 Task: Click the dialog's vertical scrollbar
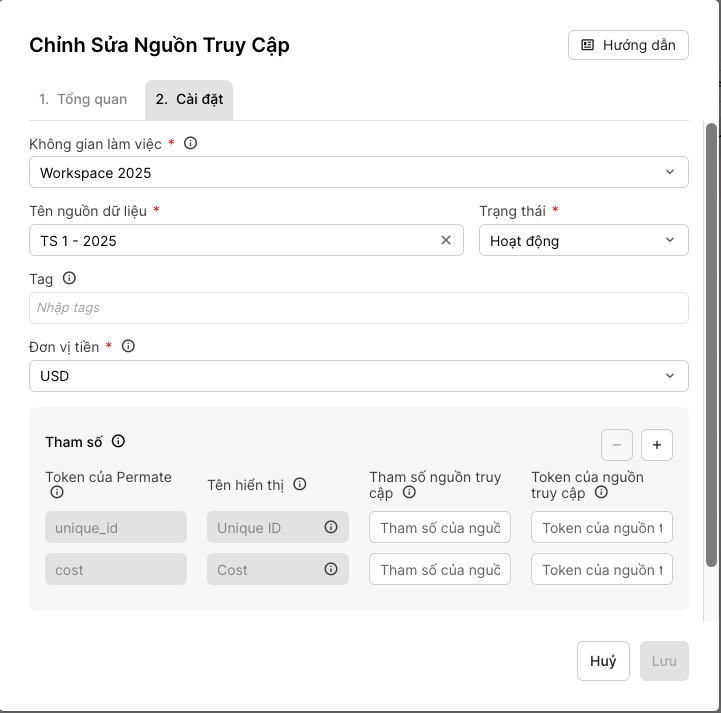click(711, 340)
